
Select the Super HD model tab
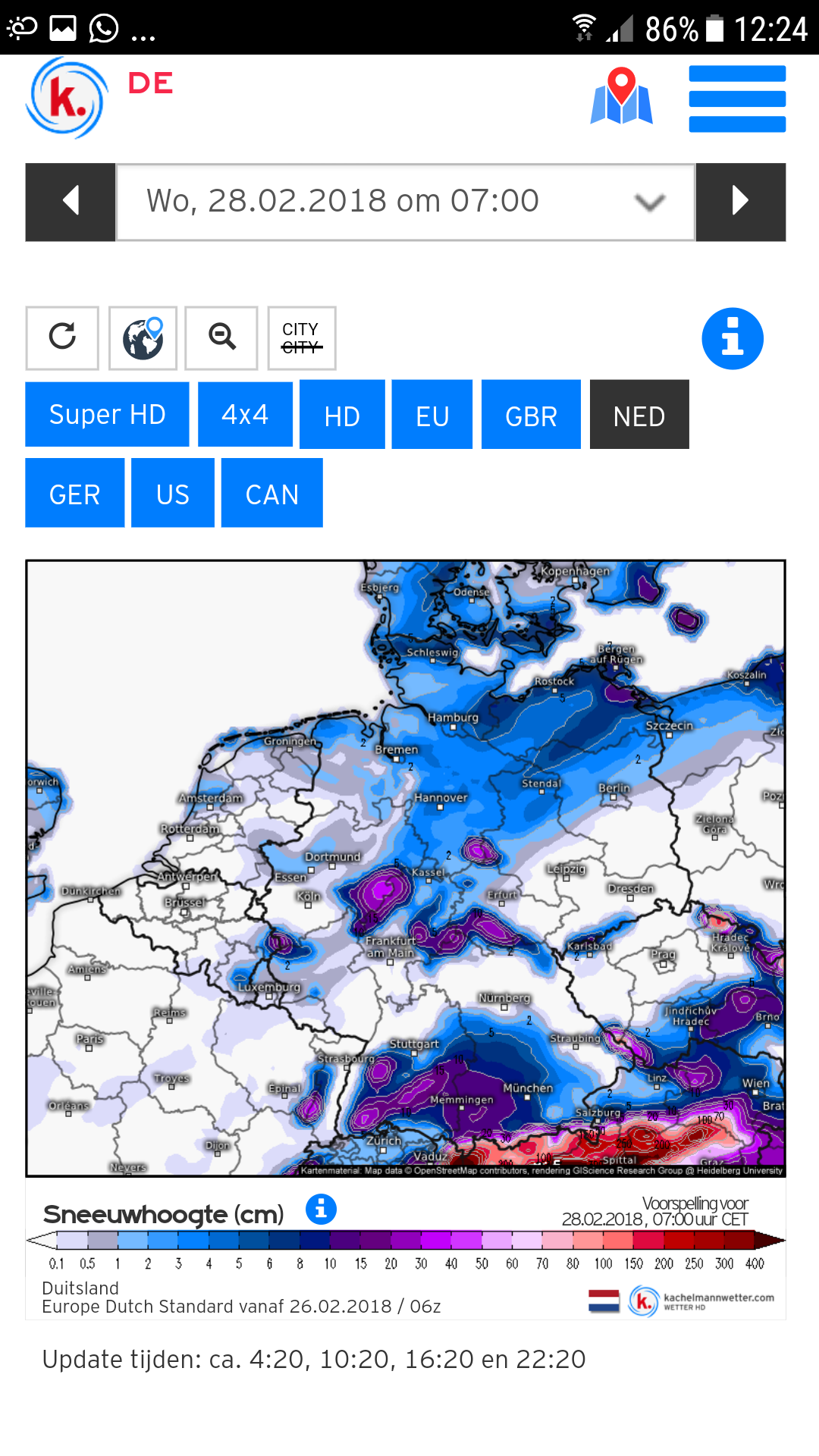click(x=107, y=414)
